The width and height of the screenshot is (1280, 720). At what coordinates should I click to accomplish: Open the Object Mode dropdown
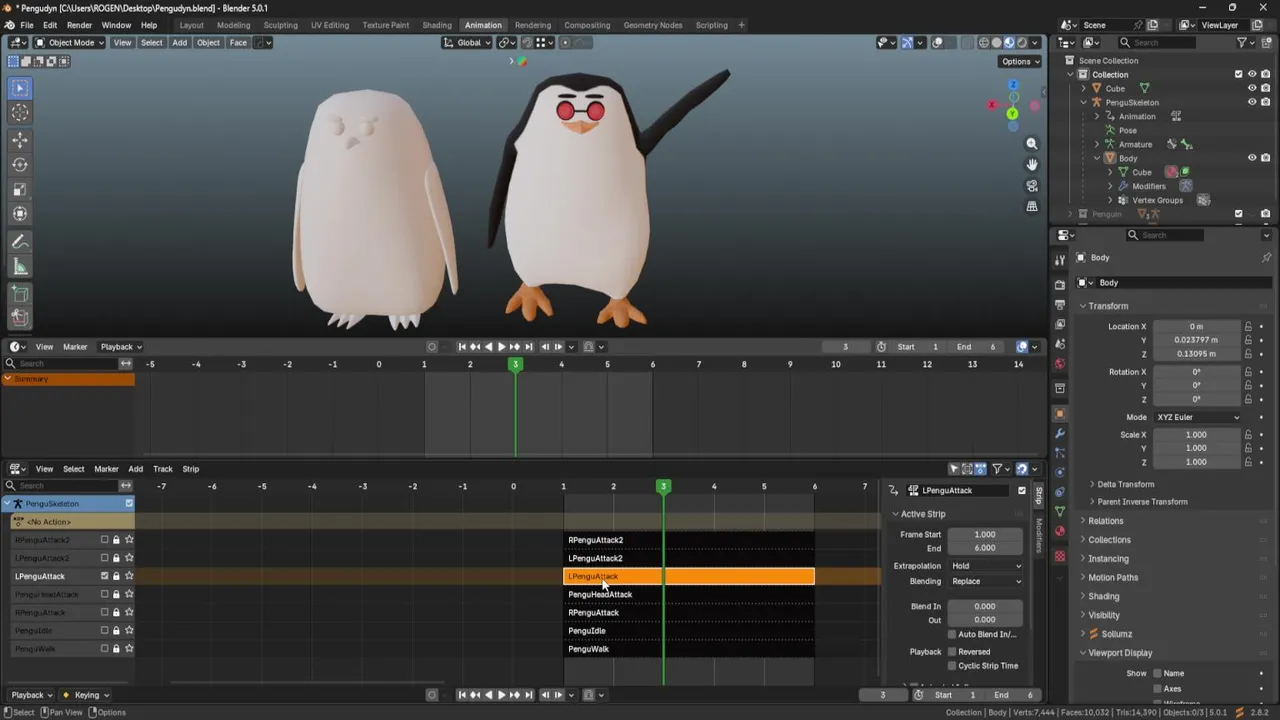pos(69,42)
